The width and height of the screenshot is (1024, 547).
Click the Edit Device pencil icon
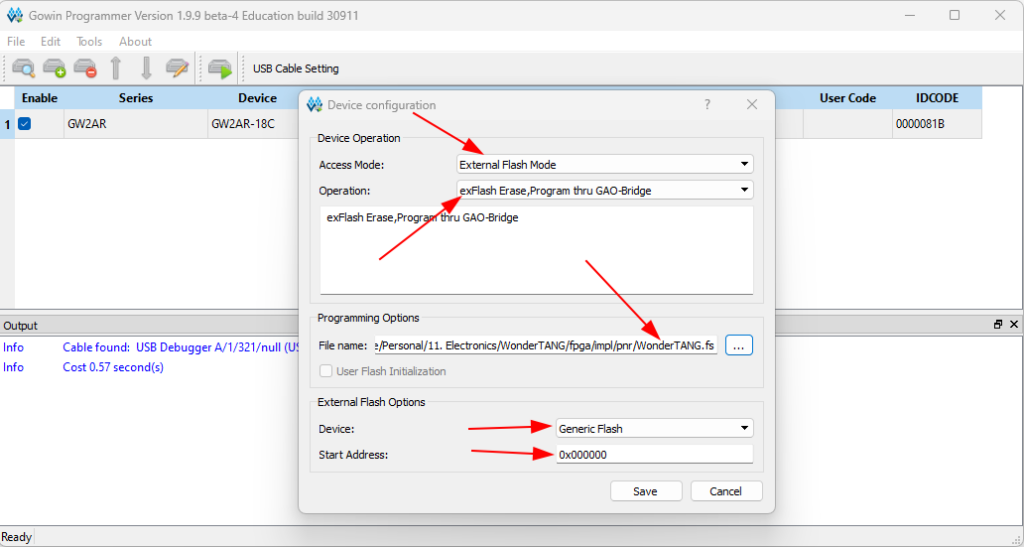177,68
